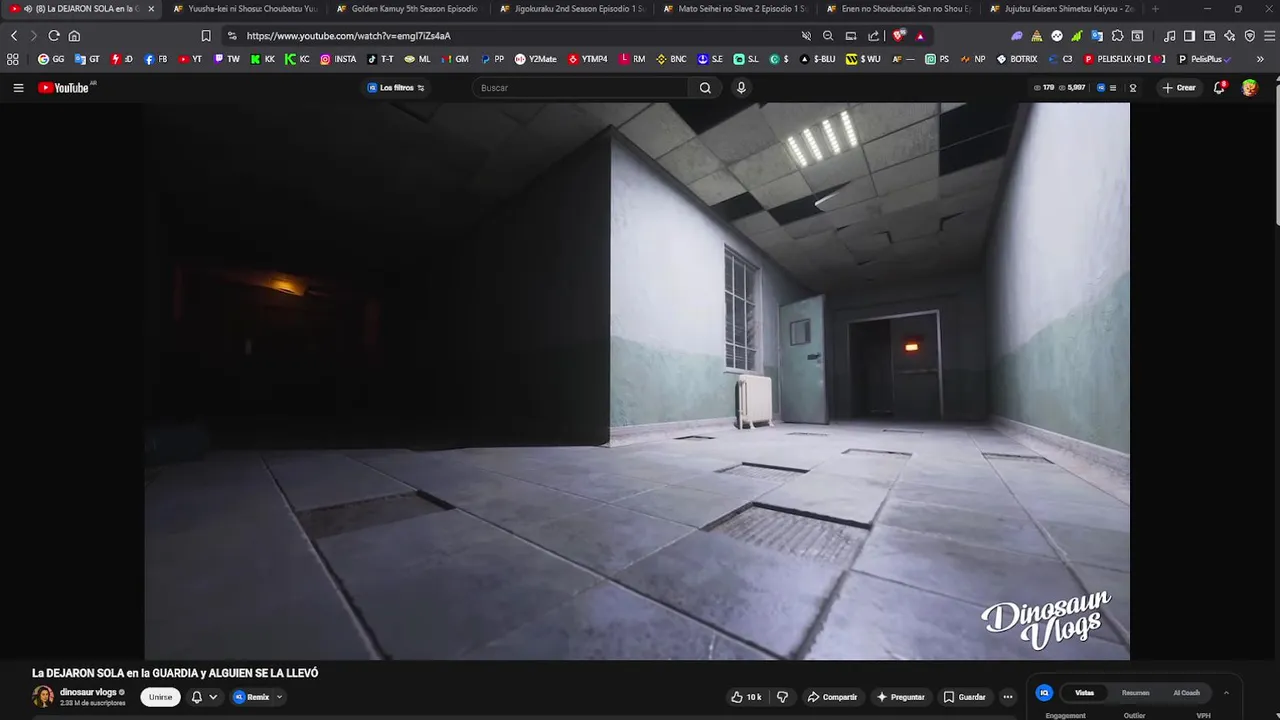Toggle the browser sidebar panel
This screenshot has width=1280, height=720.
point(1189,36)
